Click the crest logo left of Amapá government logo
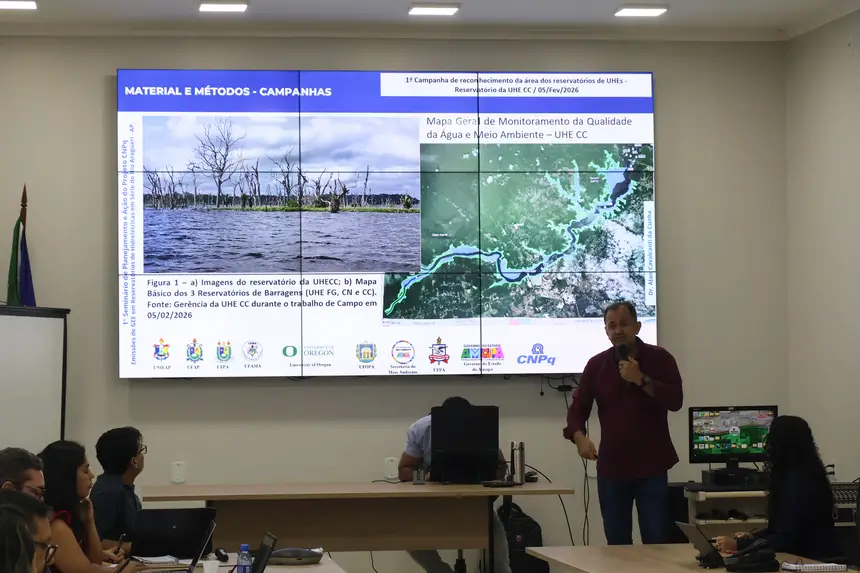 (x=439, y=352)
